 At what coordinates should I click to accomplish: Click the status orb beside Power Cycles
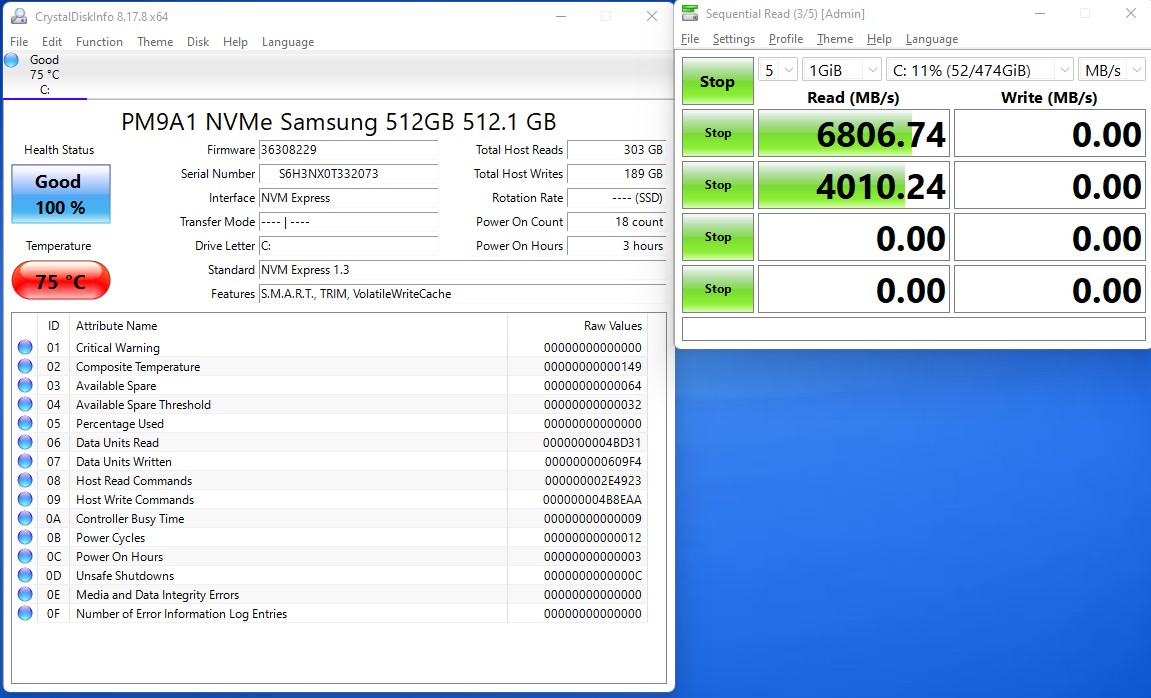coord(25,538)
